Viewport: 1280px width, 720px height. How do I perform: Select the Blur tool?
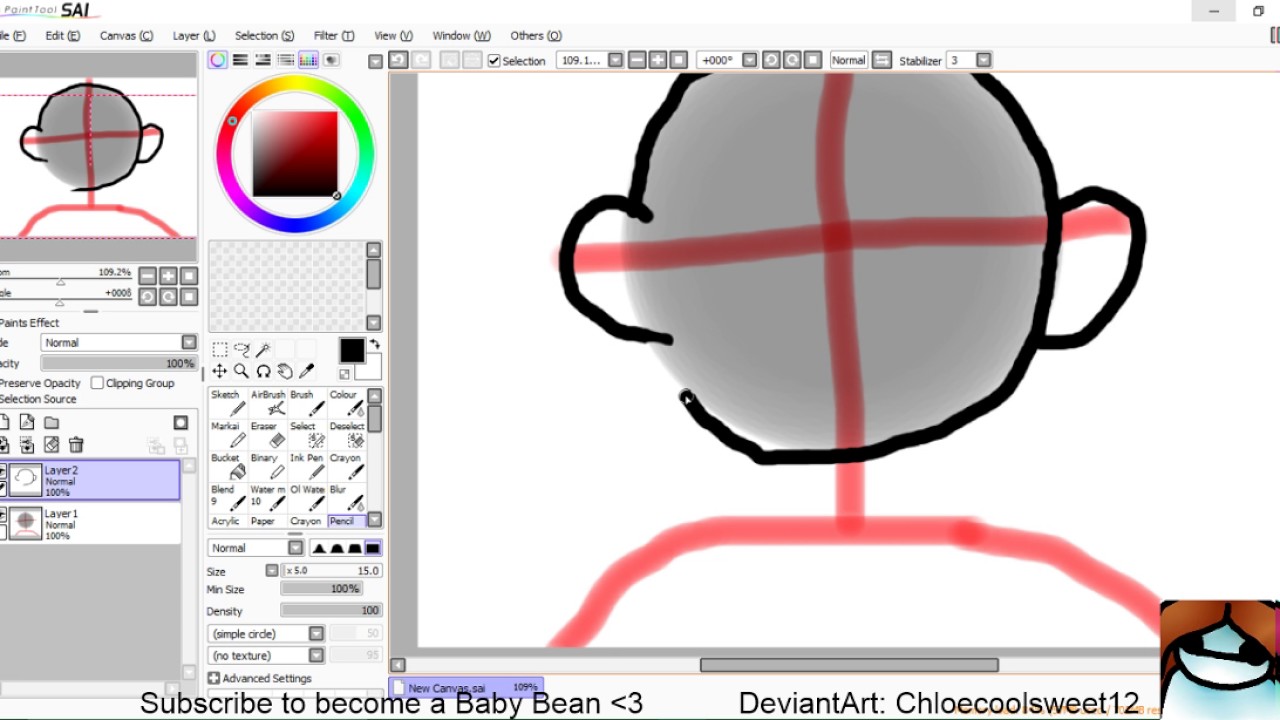click(x=347, y=498)
